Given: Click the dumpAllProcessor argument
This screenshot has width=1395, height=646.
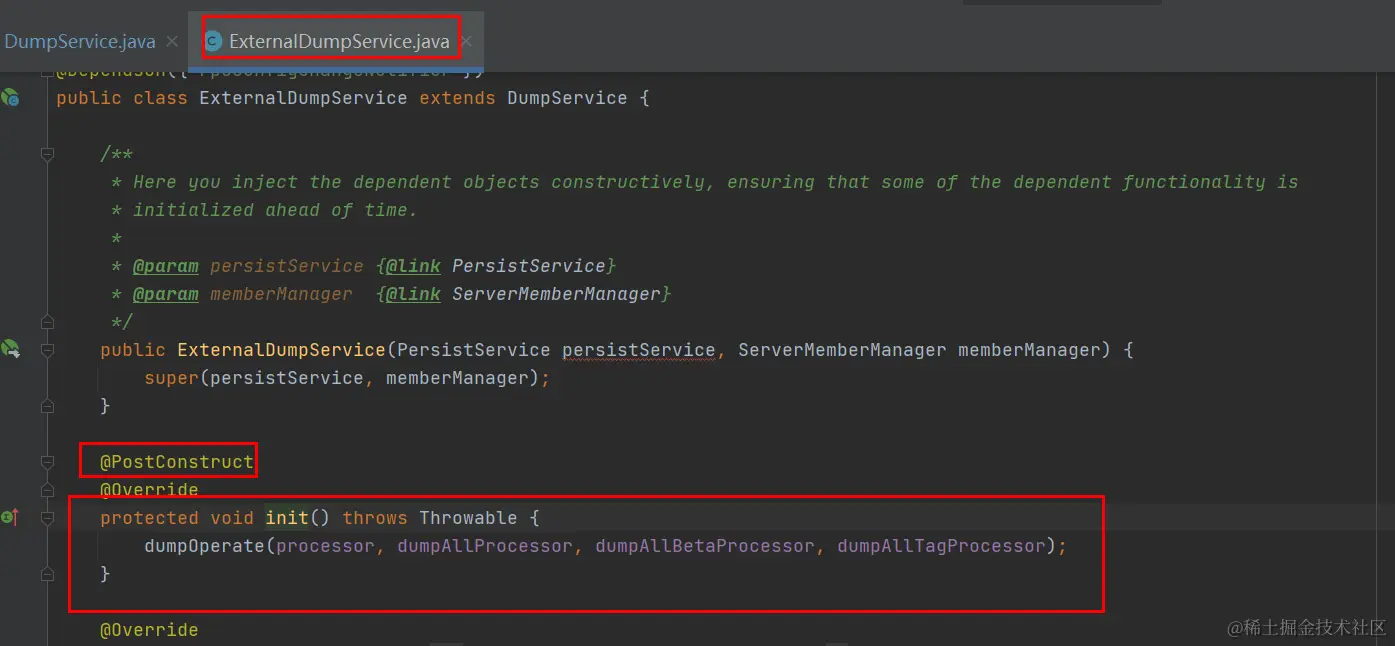Looking at the screenshot, I should [x=485, y=546].
